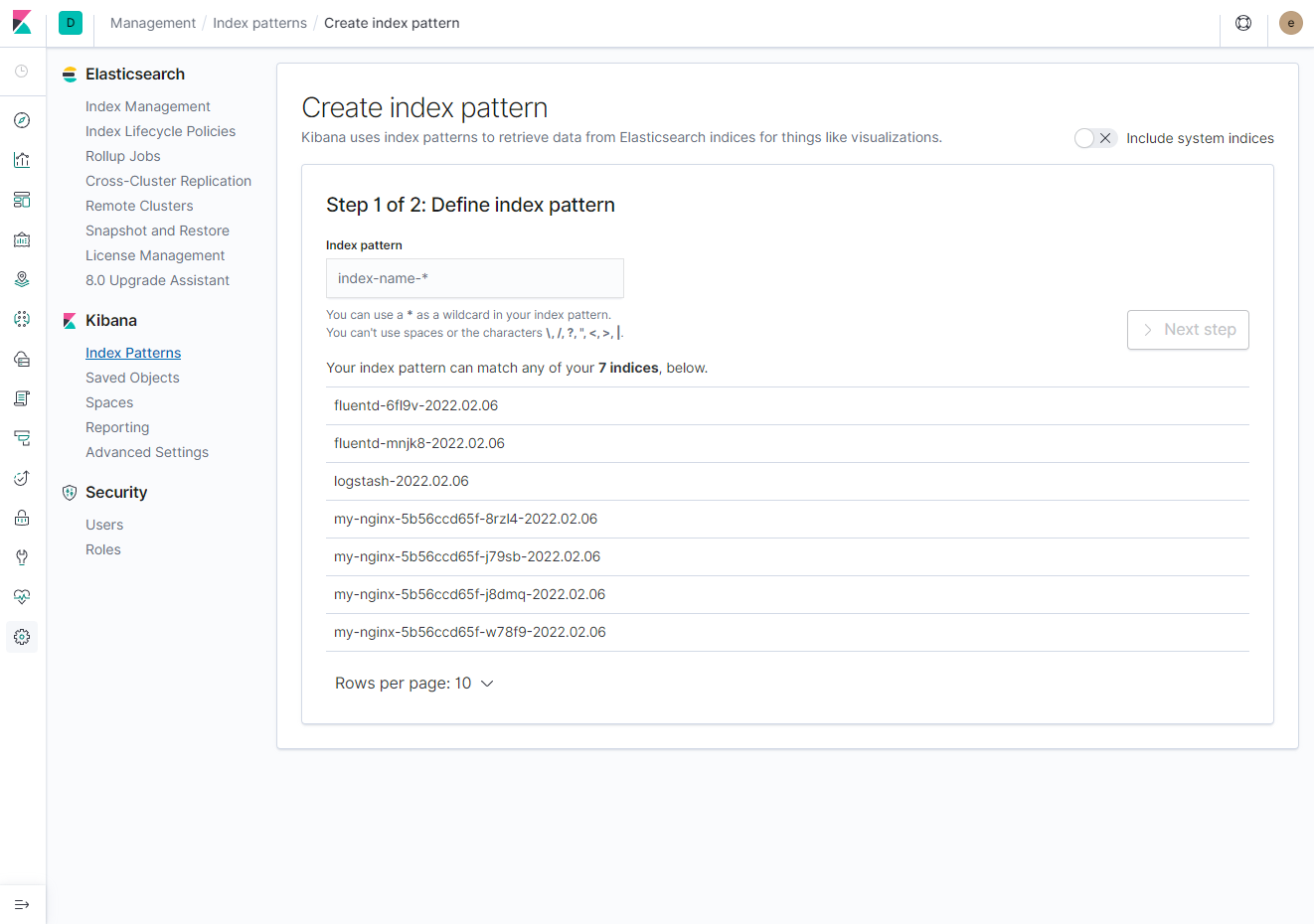Open Dashboard icon in sidebar
Viewport: 1314px width, 924px height.
click(22, 200)
